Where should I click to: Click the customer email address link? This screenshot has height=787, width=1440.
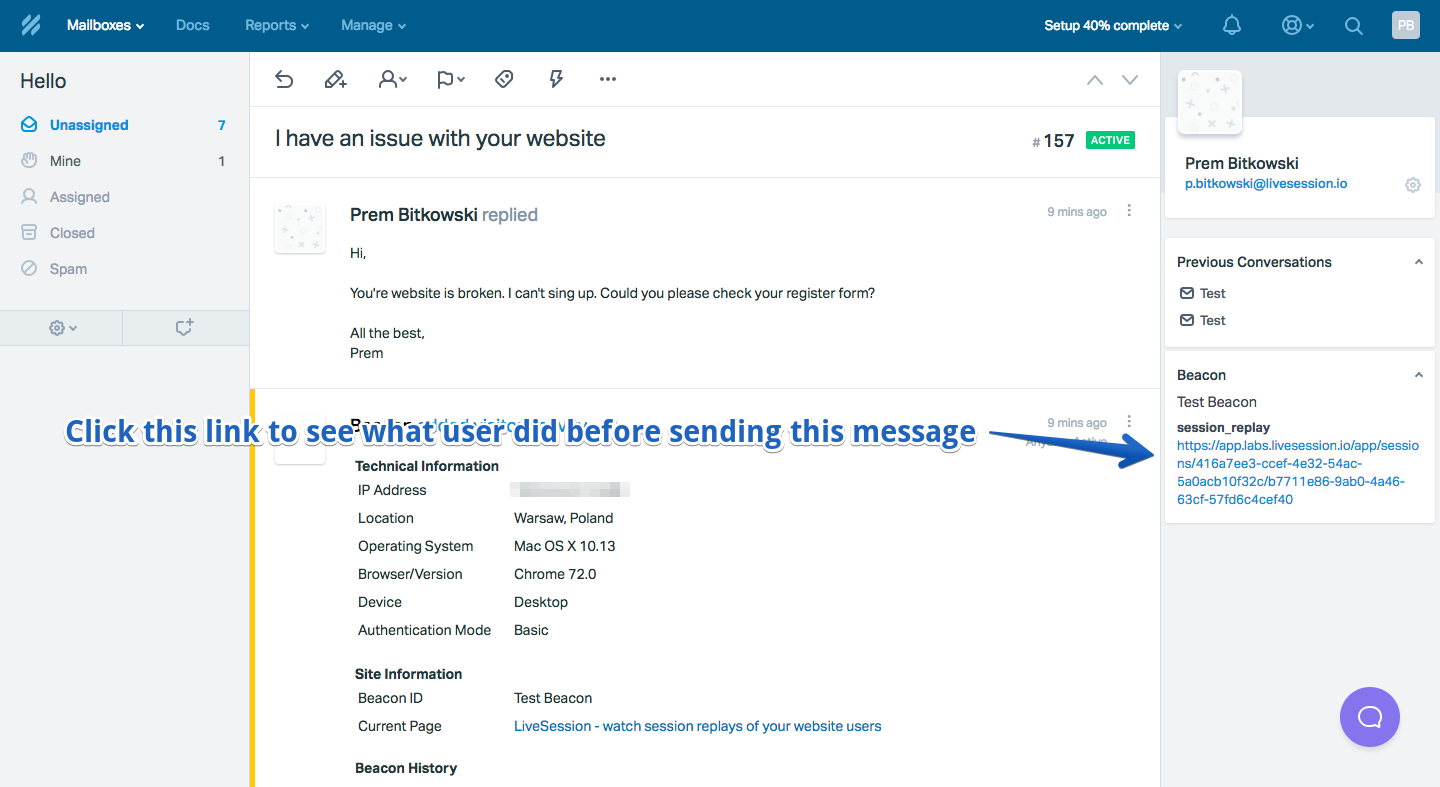[x=1266, y=184]
